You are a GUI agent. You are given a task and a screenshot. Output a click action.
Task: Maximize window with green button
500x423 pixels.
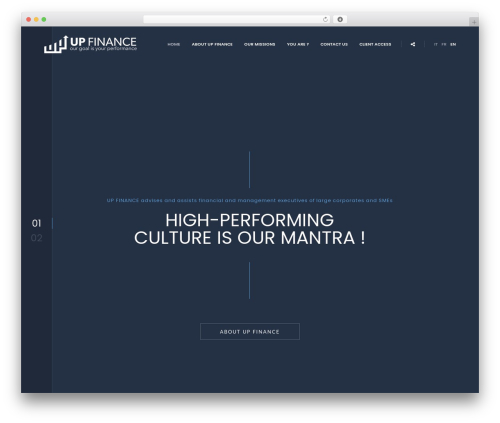44,19
